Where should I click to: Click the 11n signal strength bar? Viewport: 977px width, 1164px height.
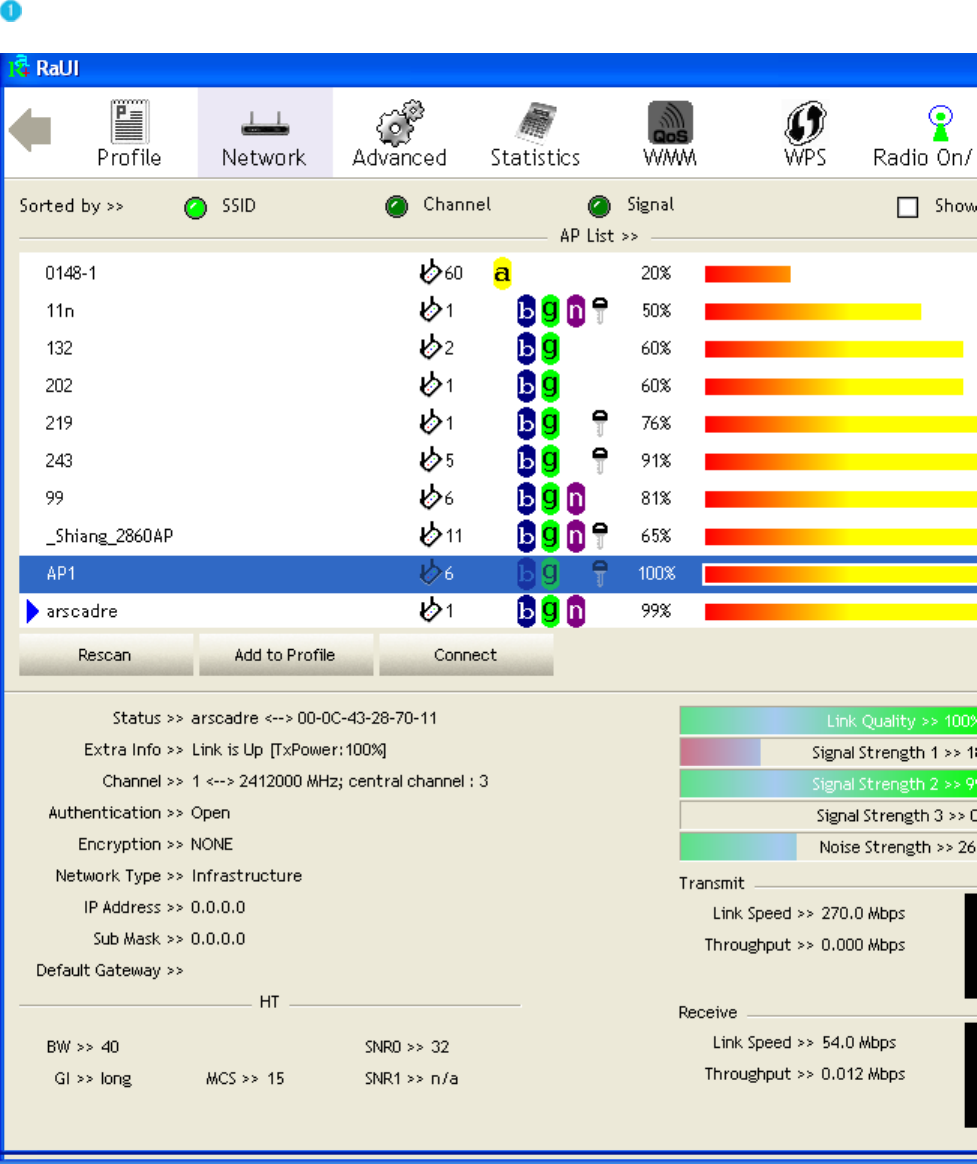point(813,311)
